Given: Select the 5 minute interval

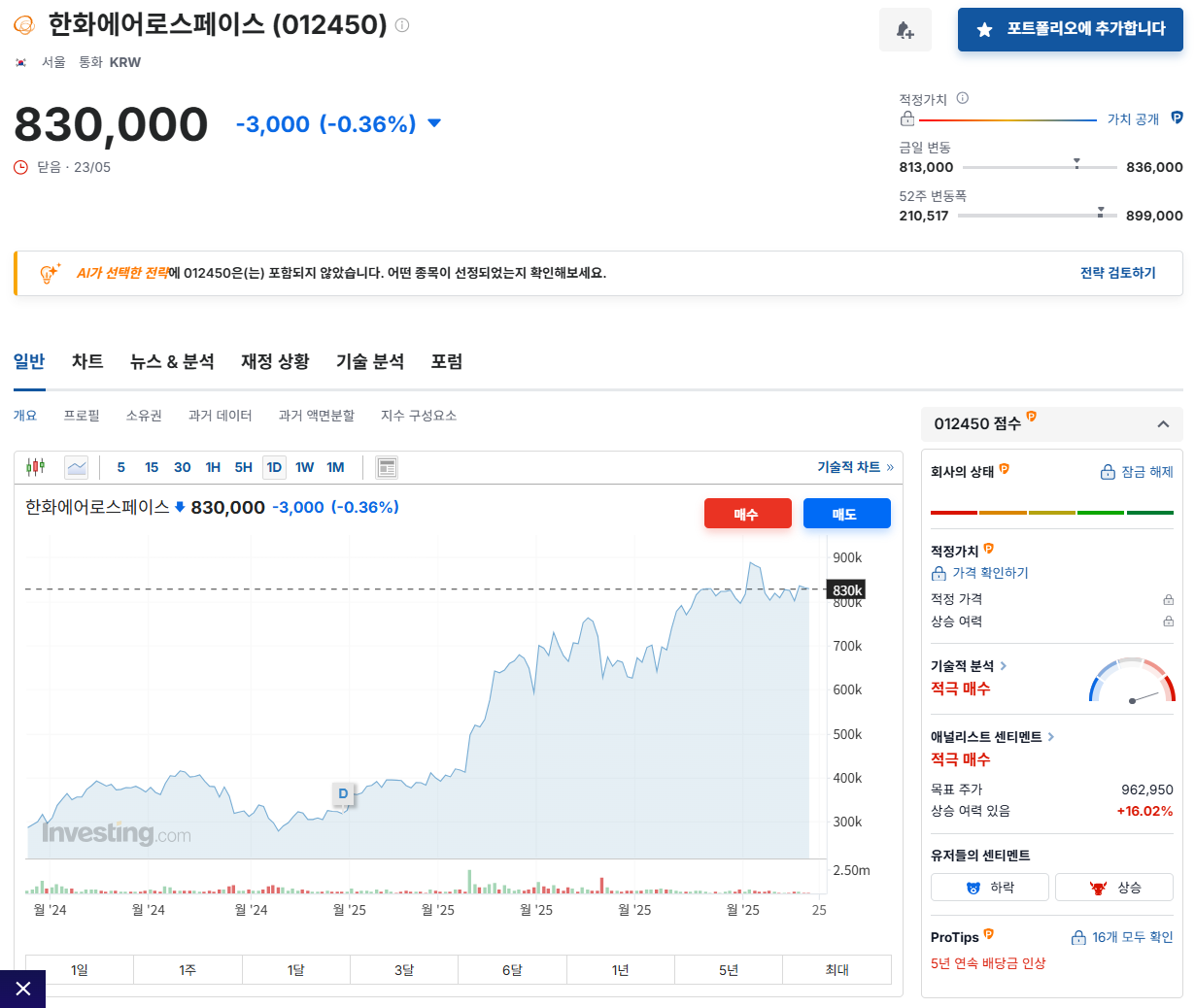Looking at the screenshot, I should click(x=121, y=467).
